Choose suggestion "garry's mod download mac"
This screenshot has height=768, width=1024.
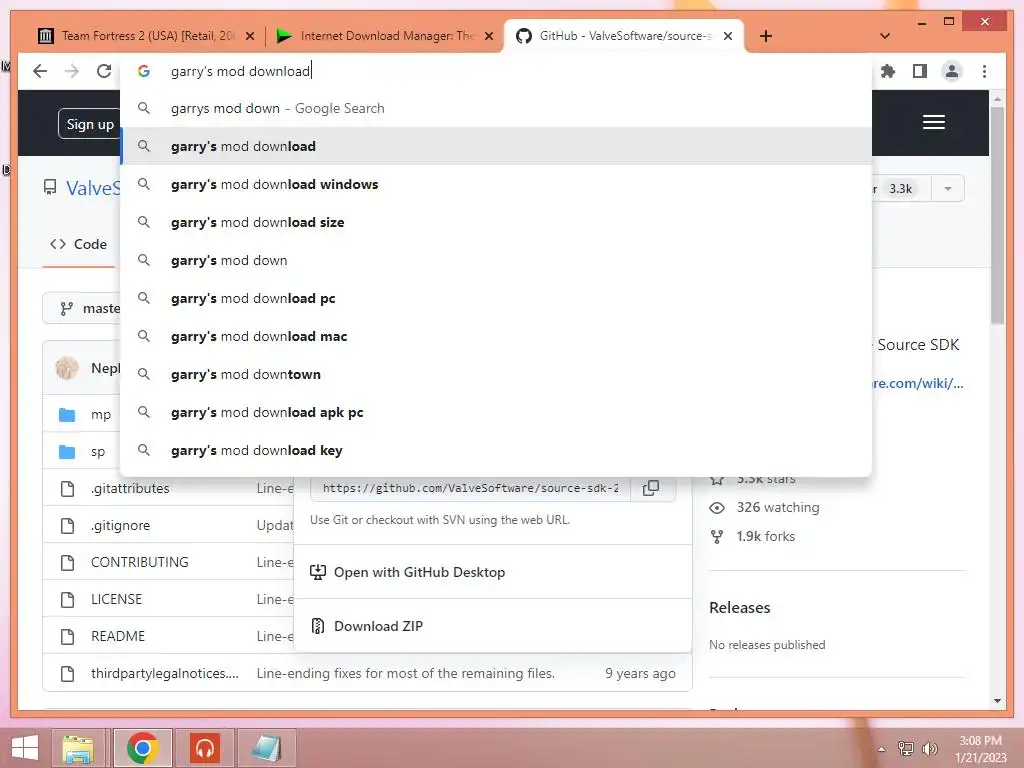pyautogui.click(x=496, y=336)
